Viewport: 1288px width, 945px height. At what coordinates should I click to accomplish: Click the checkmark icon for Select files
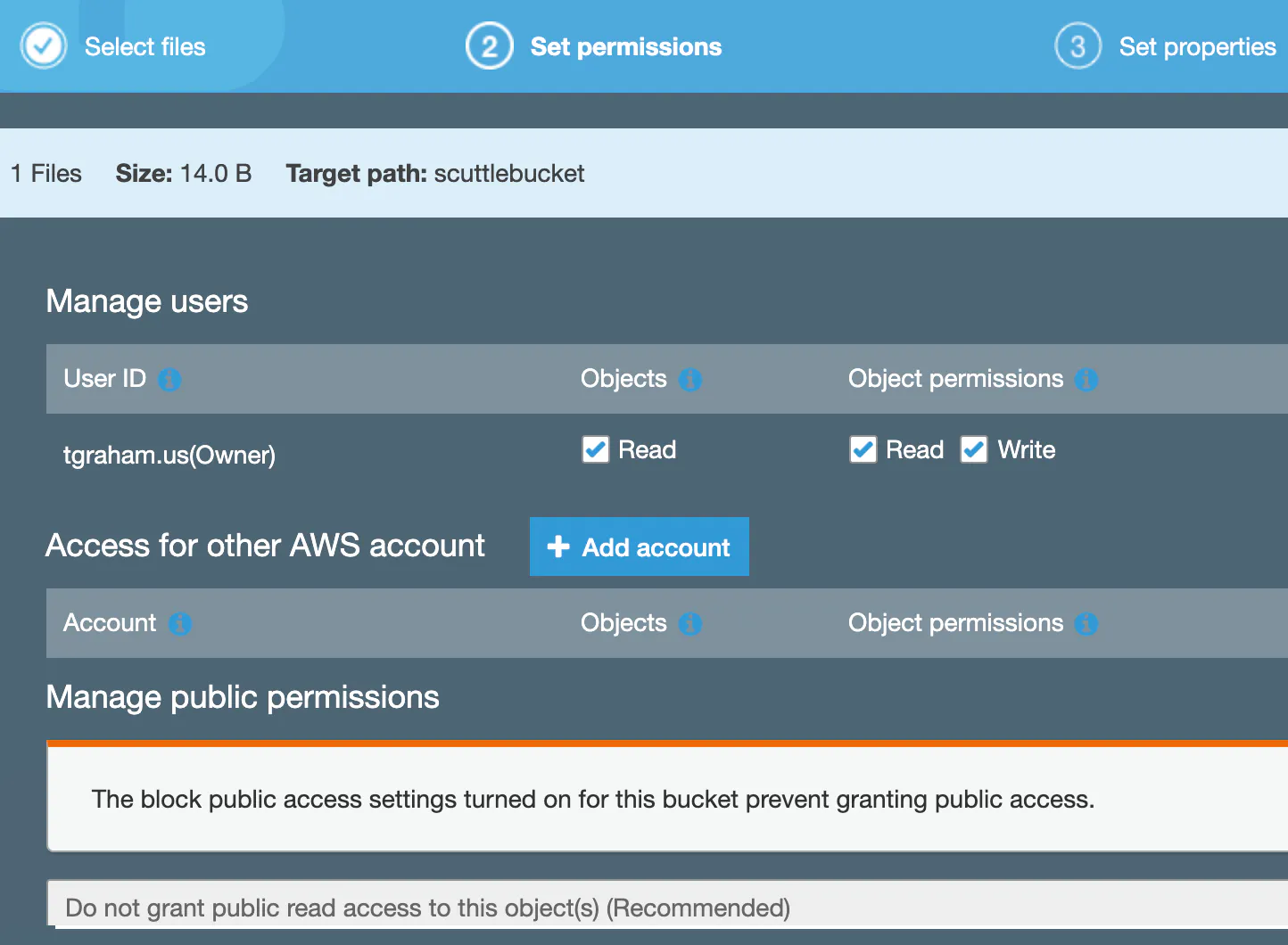click(44, 46)
